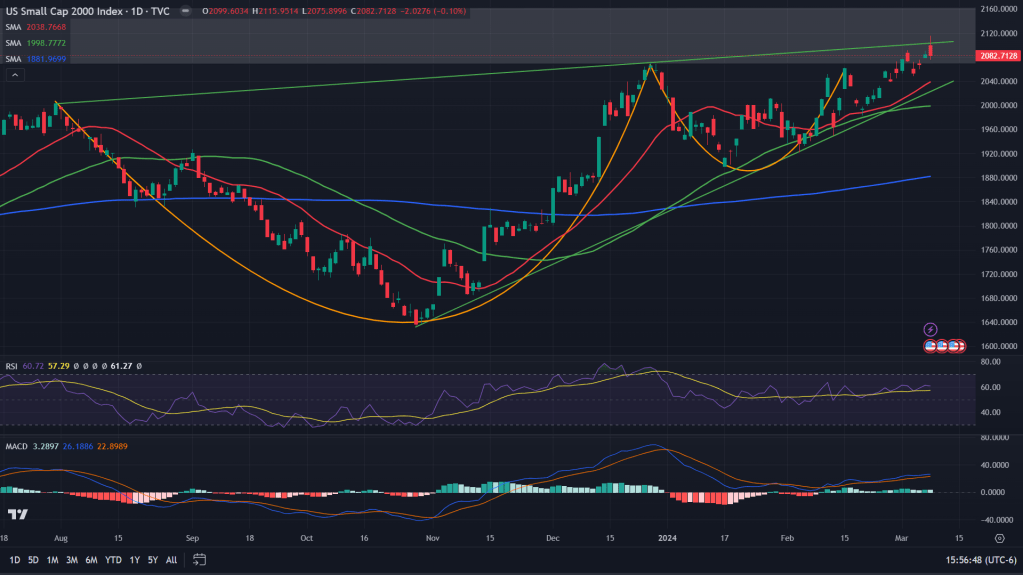This screenshot has height=575, width=1023.
Task: Click the purple lightning bolt event marker
Action: click(931, 329)
